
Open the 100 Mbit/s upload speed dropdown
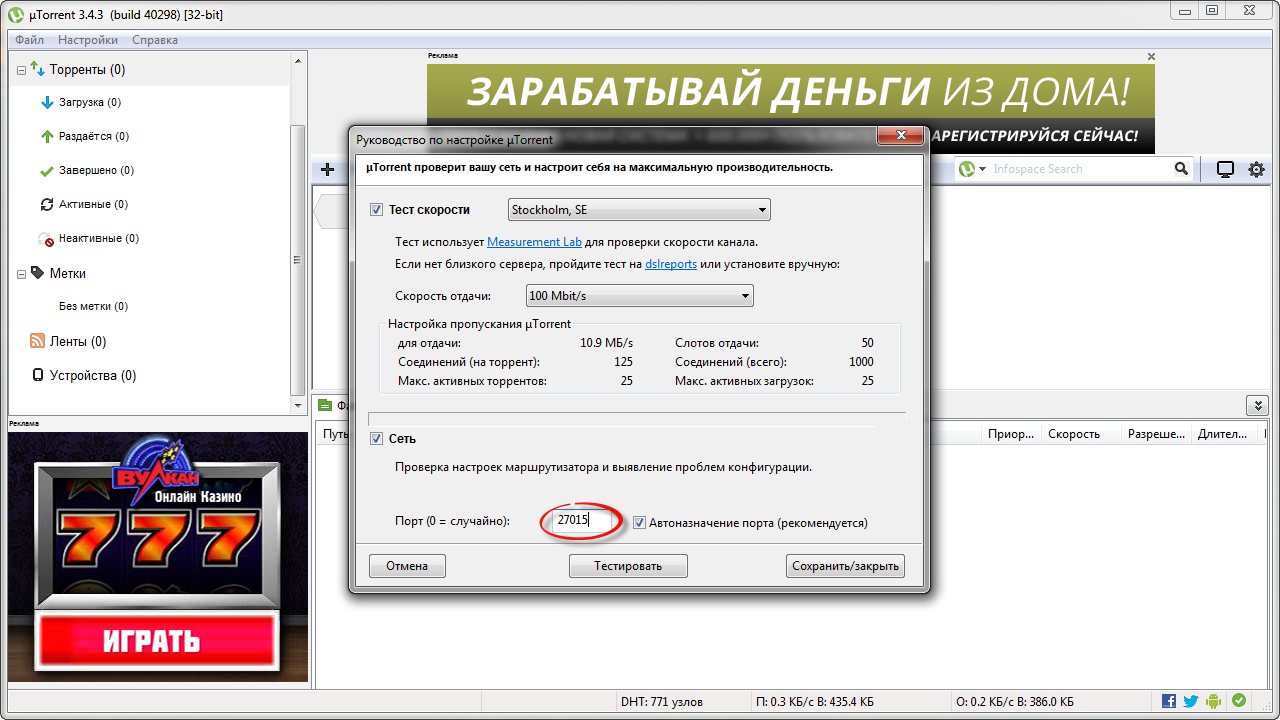click(640, 296)
